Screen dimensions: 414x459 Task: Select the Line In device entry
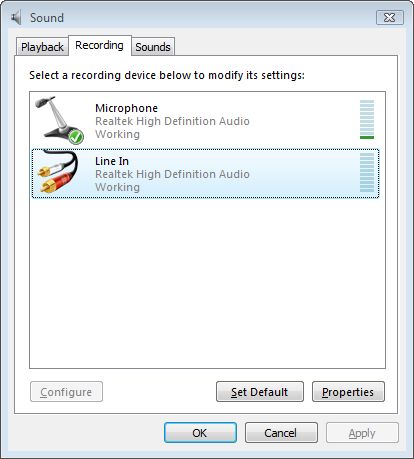(x=205, y=173)
